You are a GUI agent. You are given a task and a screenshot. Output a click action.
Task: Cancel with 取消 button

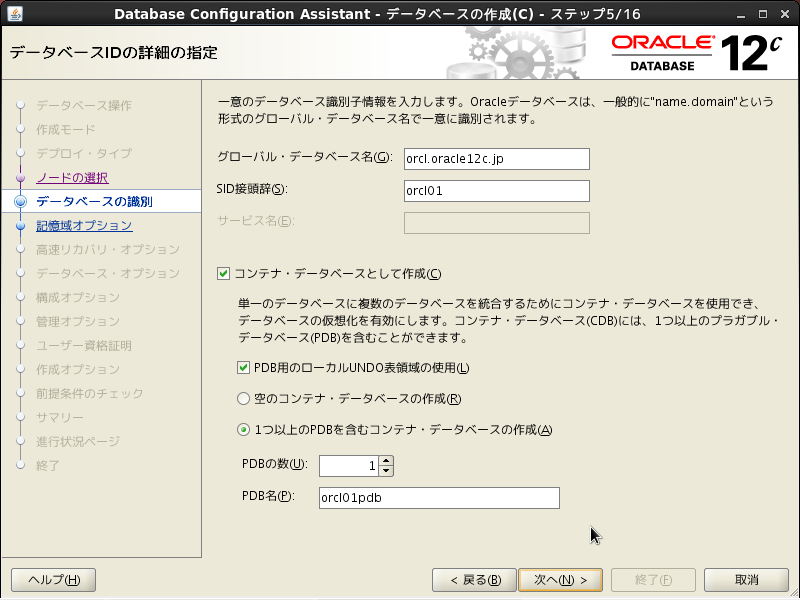pyautogui.click(x=746, y=580)
